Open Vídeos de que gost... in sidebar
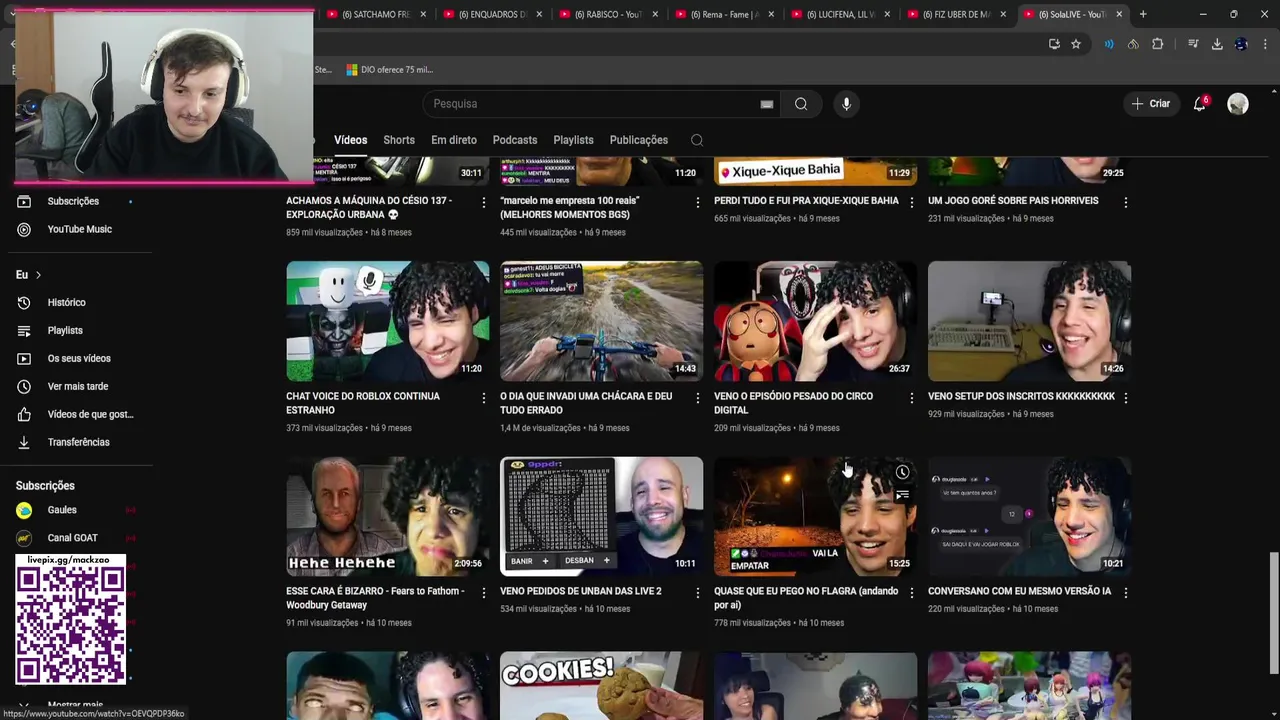The height and width of the screenshot is (720, 1280). (90, 414)
